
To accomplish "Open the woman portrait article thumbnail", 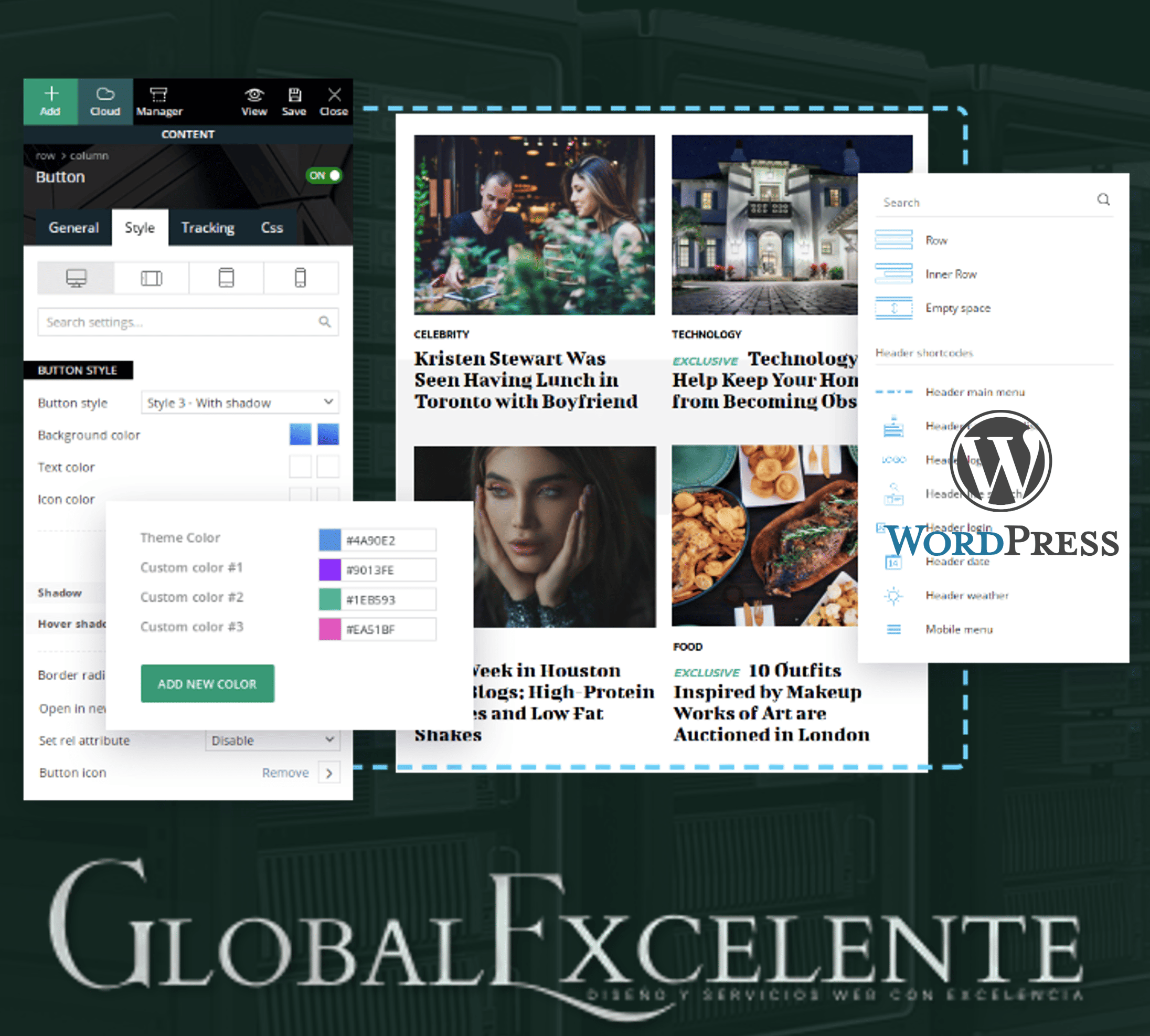I will [535, 537].
